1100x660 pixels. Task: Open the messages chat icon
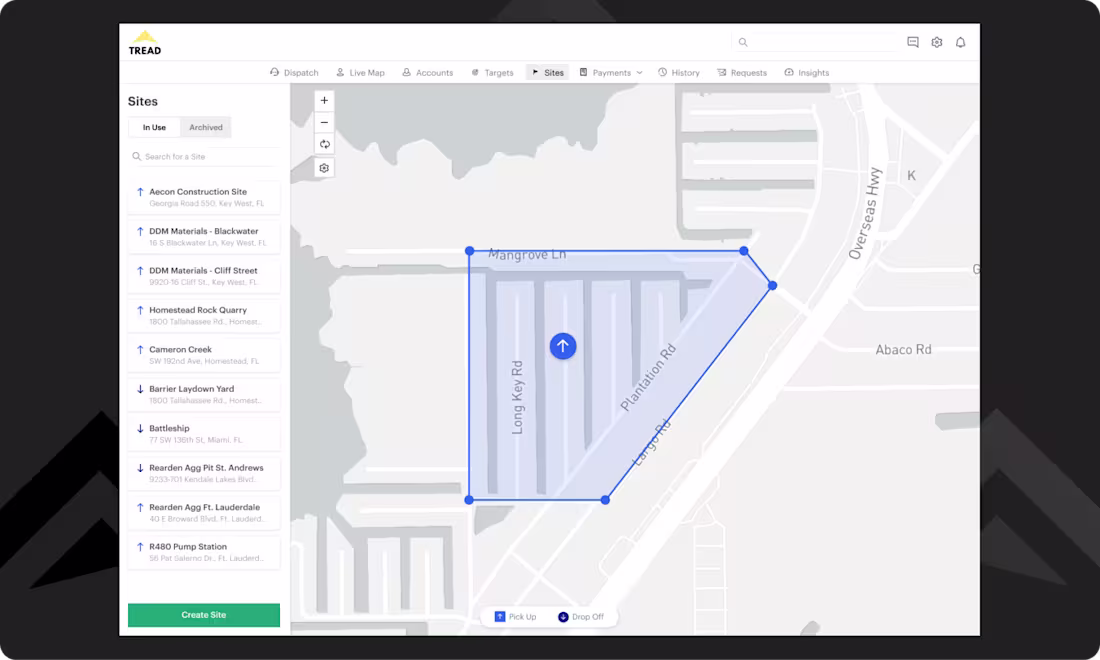[913, 42]
